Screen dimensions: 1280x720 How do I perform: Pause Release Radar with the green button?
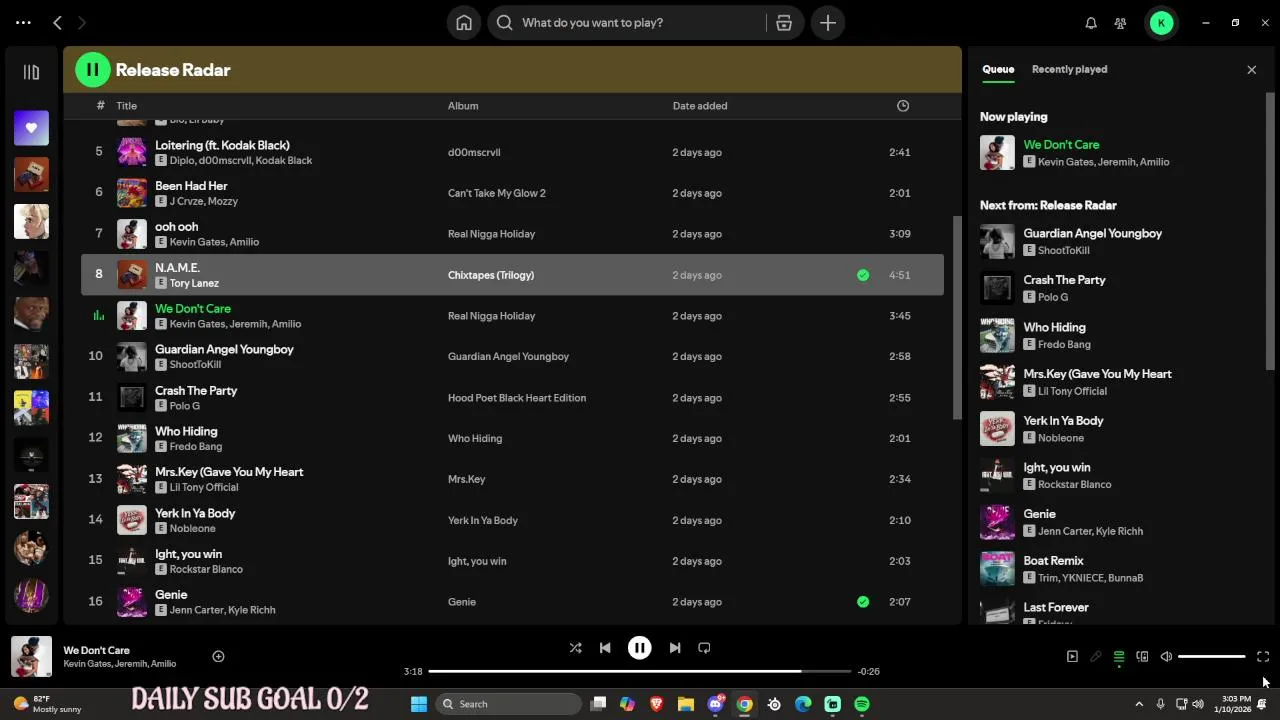tap(92, 70)
